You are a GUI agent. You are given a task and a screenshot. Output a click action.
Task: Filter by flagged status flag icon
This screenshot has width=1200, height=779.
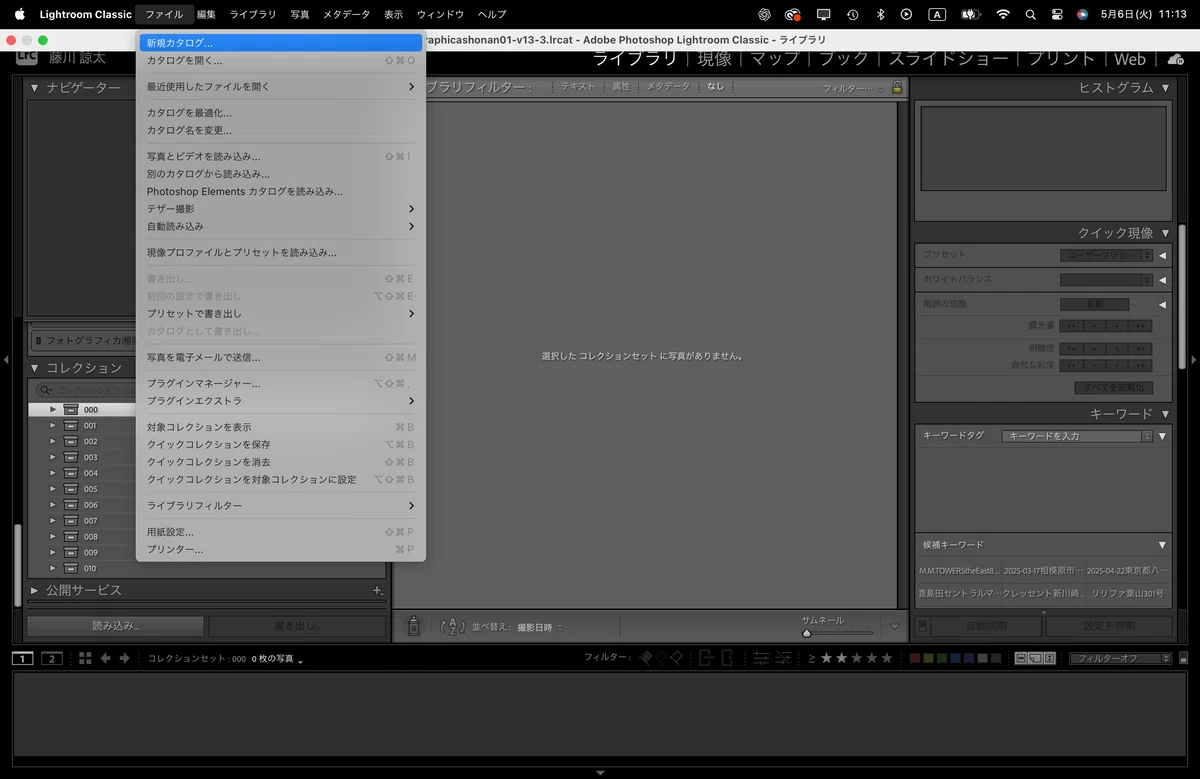pos(646,657)
